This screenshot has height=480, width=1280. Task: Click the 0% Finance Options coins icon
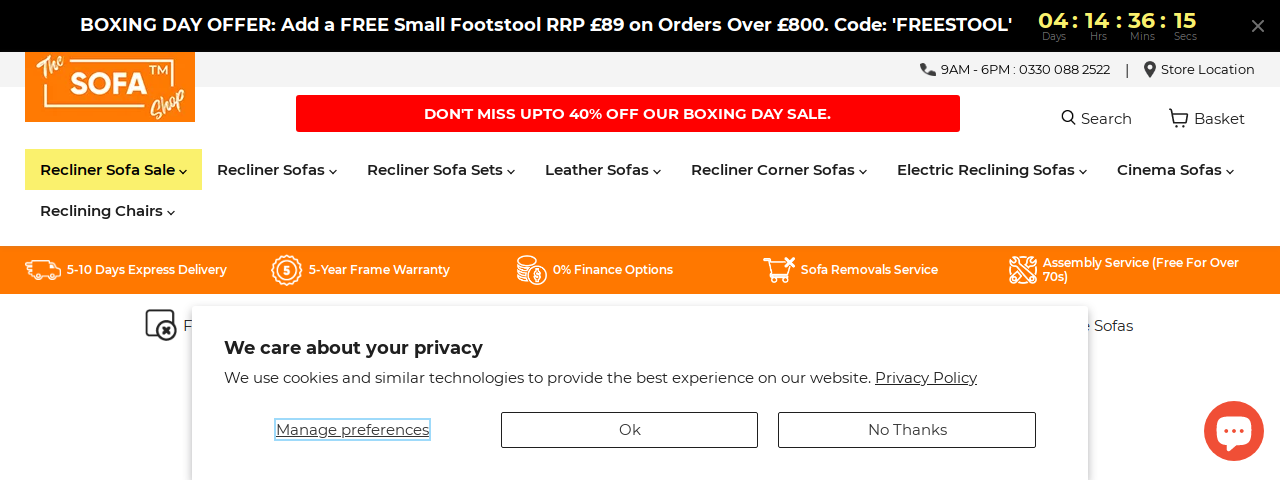point(531,270)
